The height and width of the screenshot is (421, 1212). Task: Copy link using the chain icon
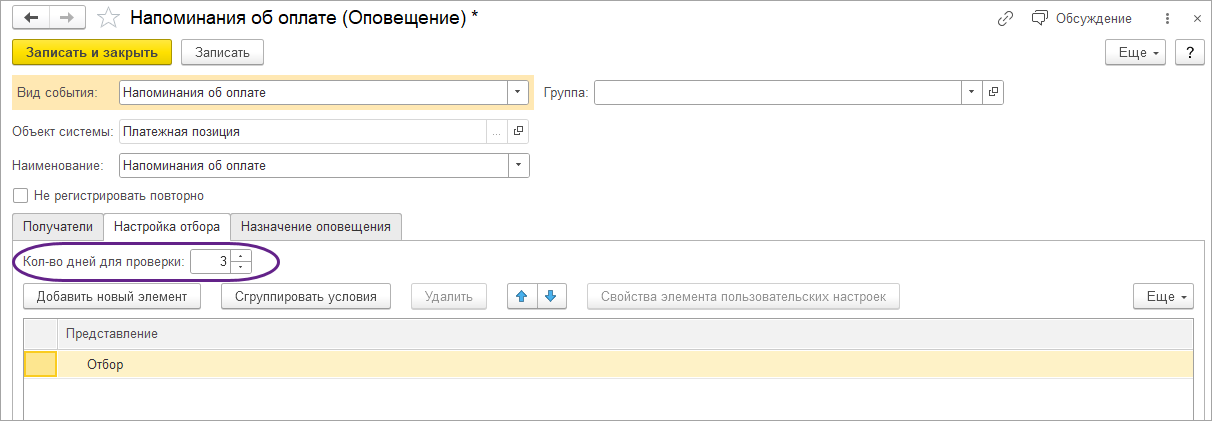[1006, 18]
